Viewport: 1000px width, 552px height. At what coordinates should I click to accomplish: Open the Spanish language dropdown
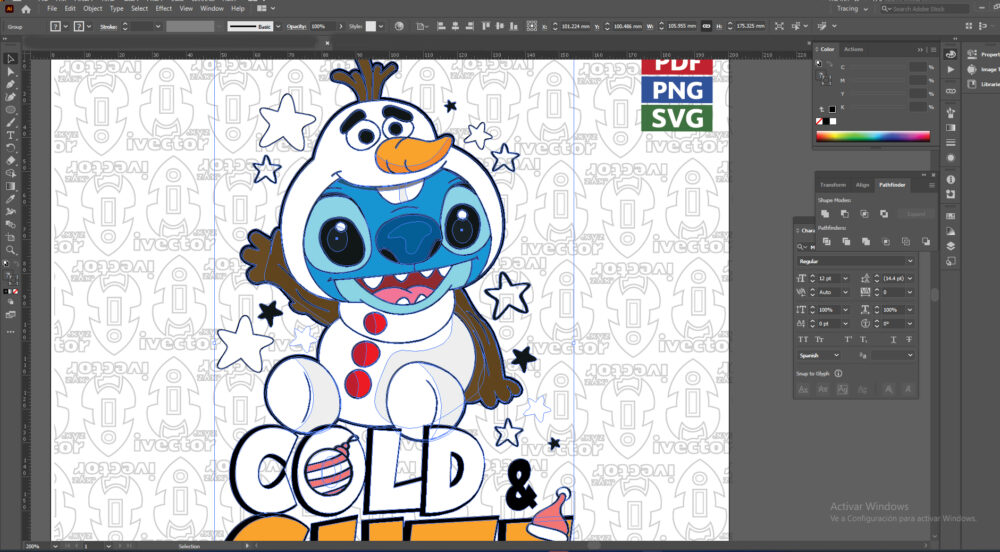[818, 355]
